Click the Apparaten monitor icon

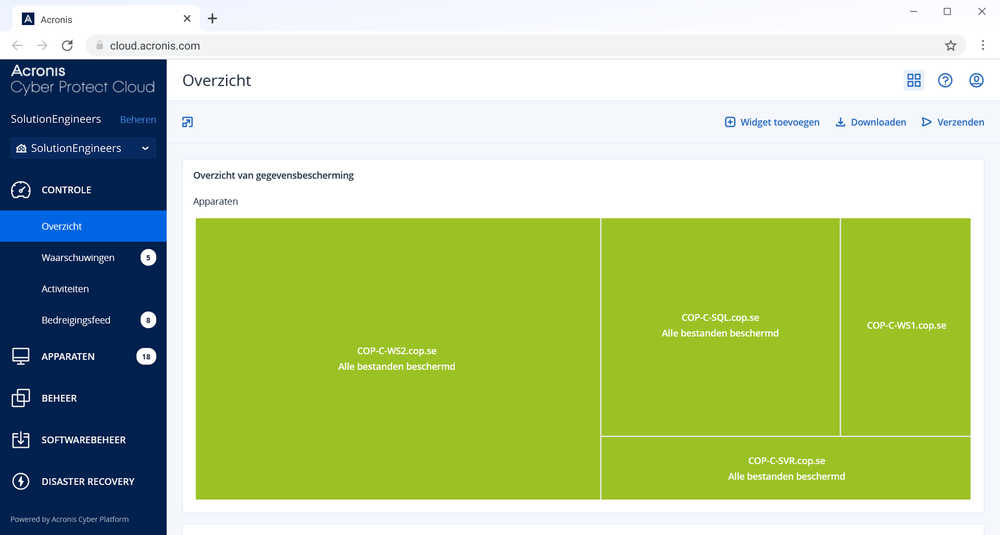point(20,356)
